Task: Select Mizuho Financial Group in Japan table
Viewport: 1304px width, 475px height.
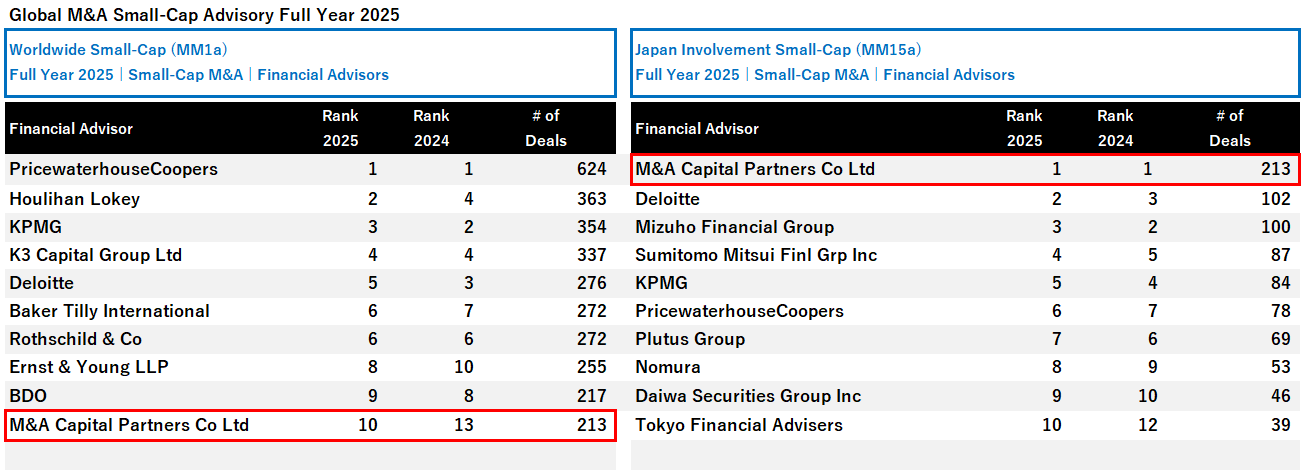Action: (734, 227)
